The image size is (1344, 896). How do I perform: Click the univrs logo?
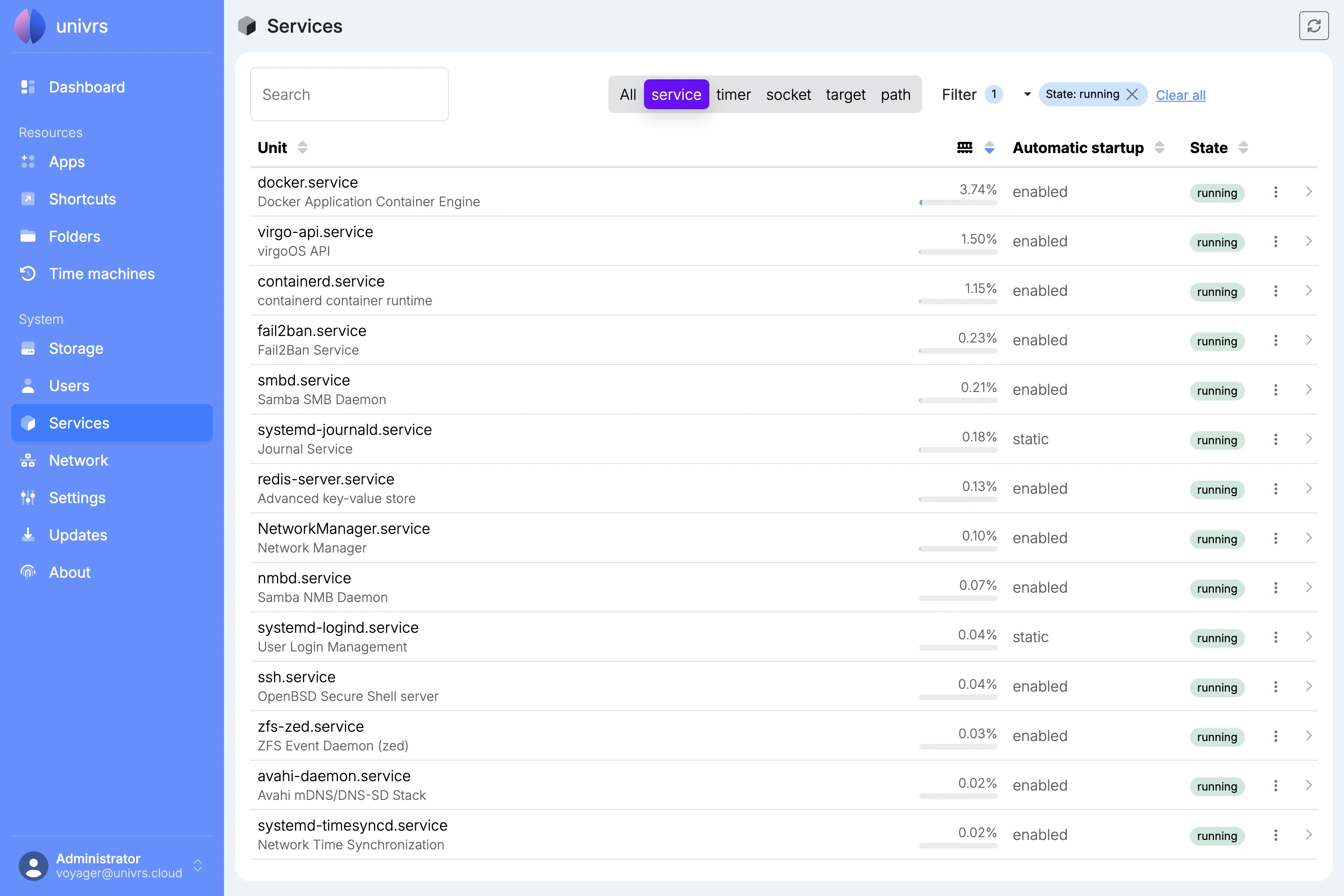[x=30, y=26]
